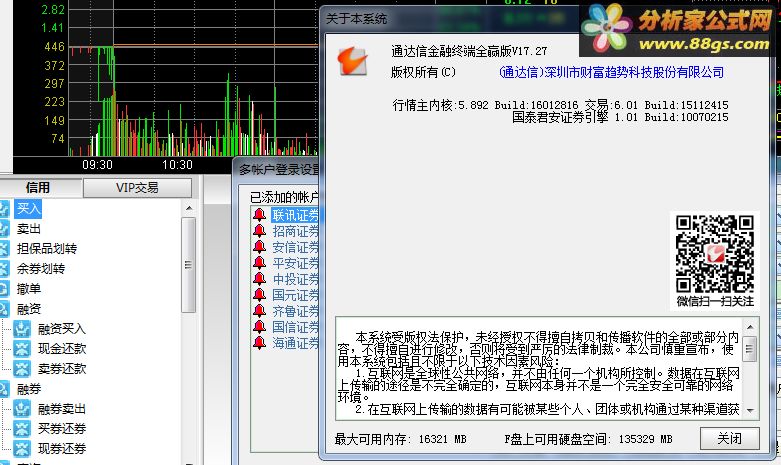781x465 pixels.
Task: Click the icon beside 融资买入
Action: 22,329
